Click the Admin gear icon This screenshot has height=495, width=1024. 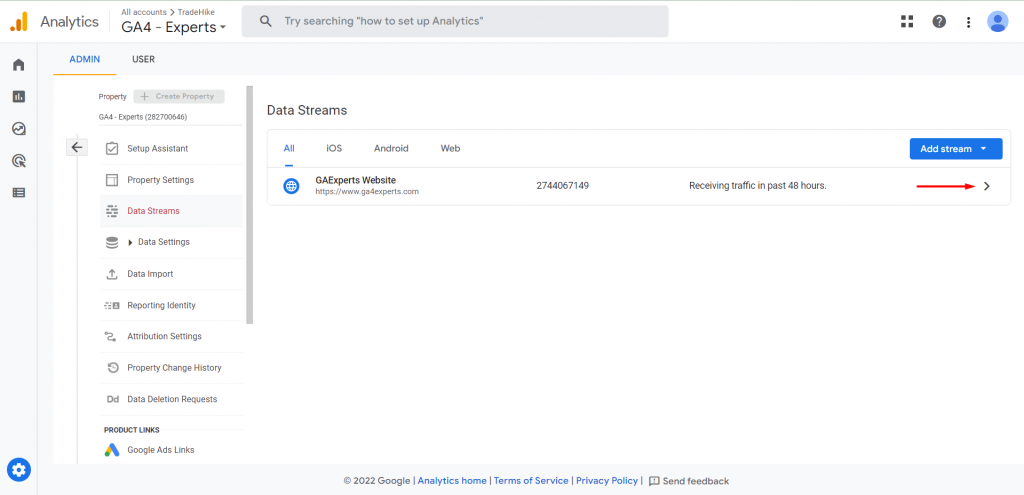19,470
